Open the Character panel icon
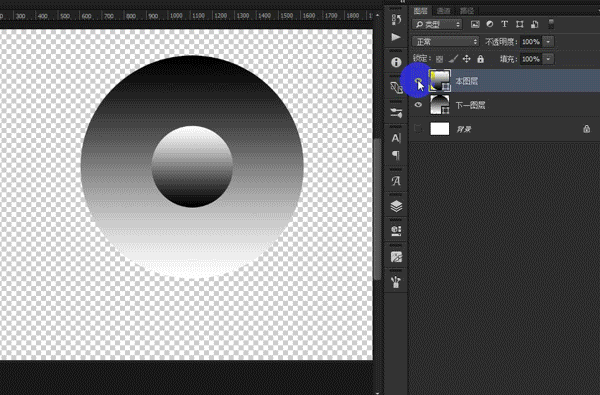600x395 pixels. [x=396, y=138]
